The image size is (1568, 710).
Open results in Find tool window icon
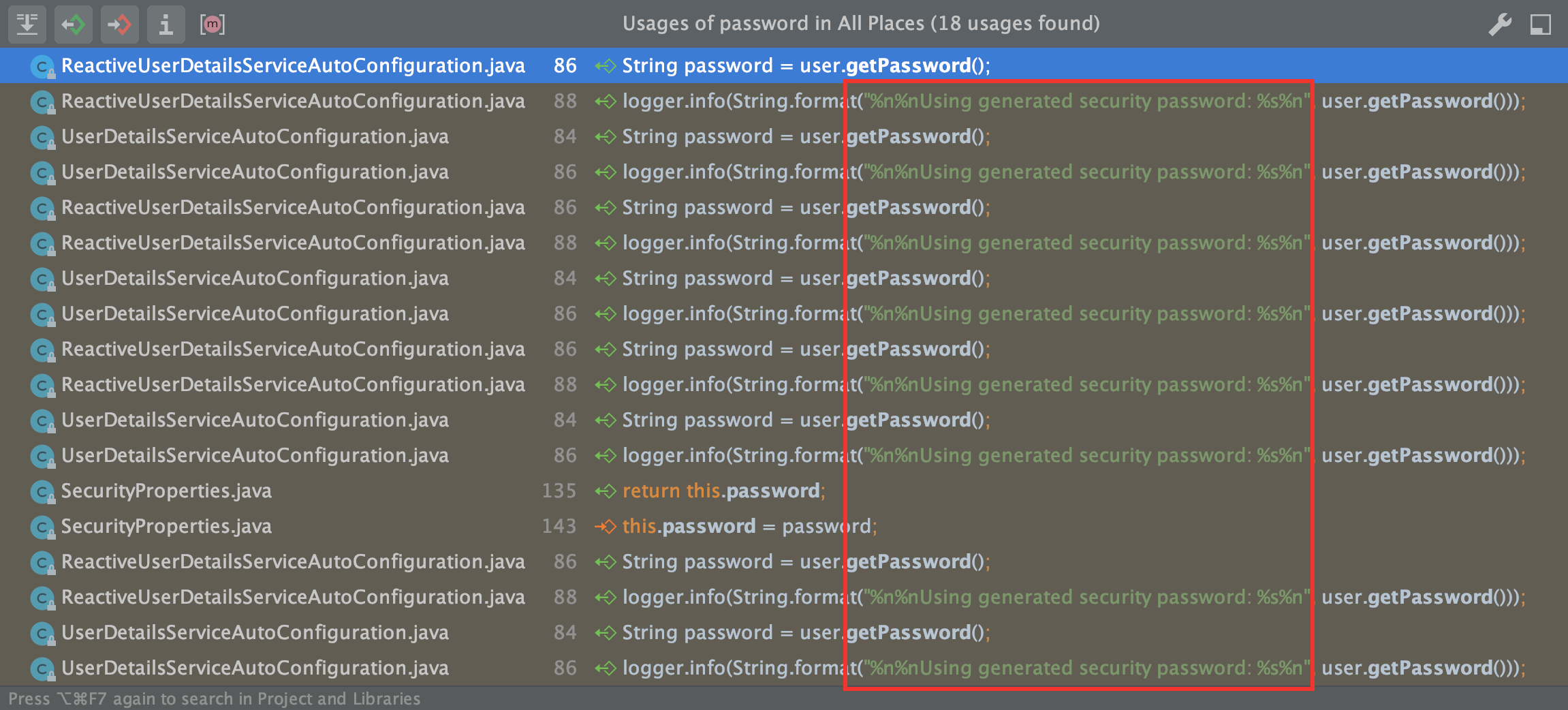1540,25
